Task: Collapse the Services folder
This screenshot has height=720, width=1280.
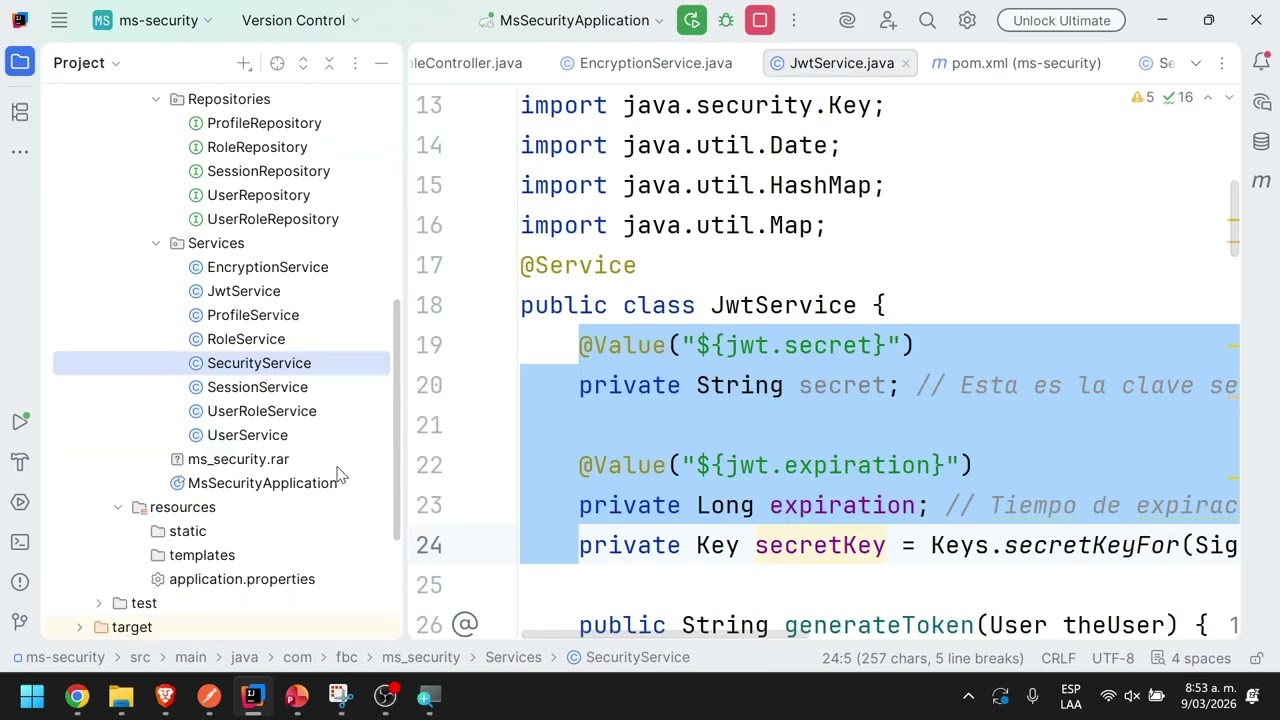Action: pos(156,243)
